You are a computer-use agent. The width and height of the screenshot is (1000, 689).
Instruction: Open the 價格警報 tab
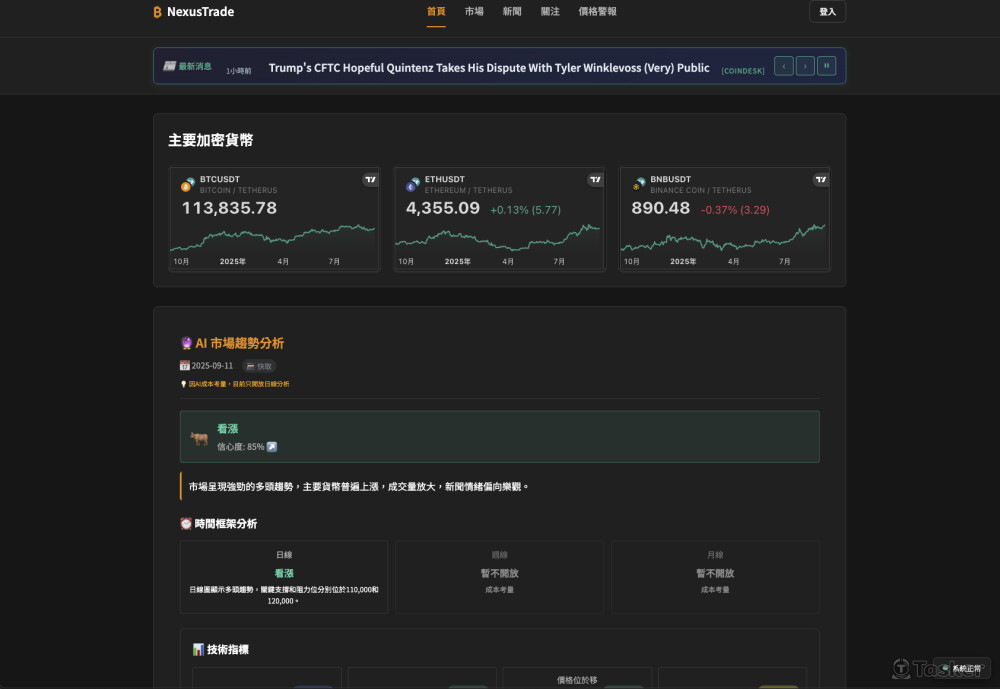click(597, 12)
